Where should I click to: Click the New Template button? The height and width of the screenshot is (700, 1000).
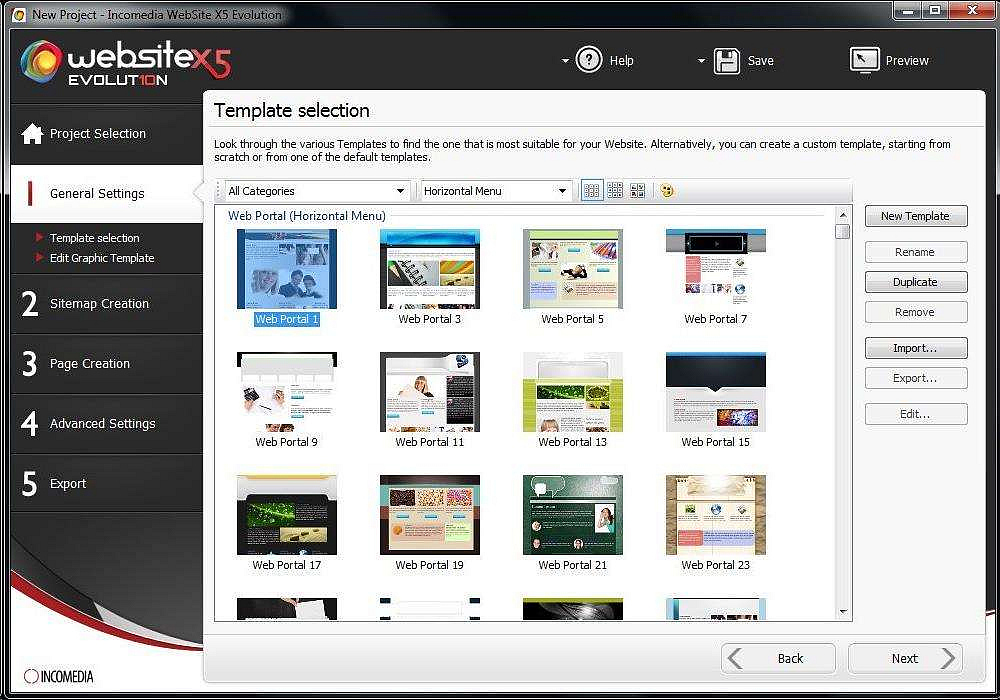pos(915,216)
